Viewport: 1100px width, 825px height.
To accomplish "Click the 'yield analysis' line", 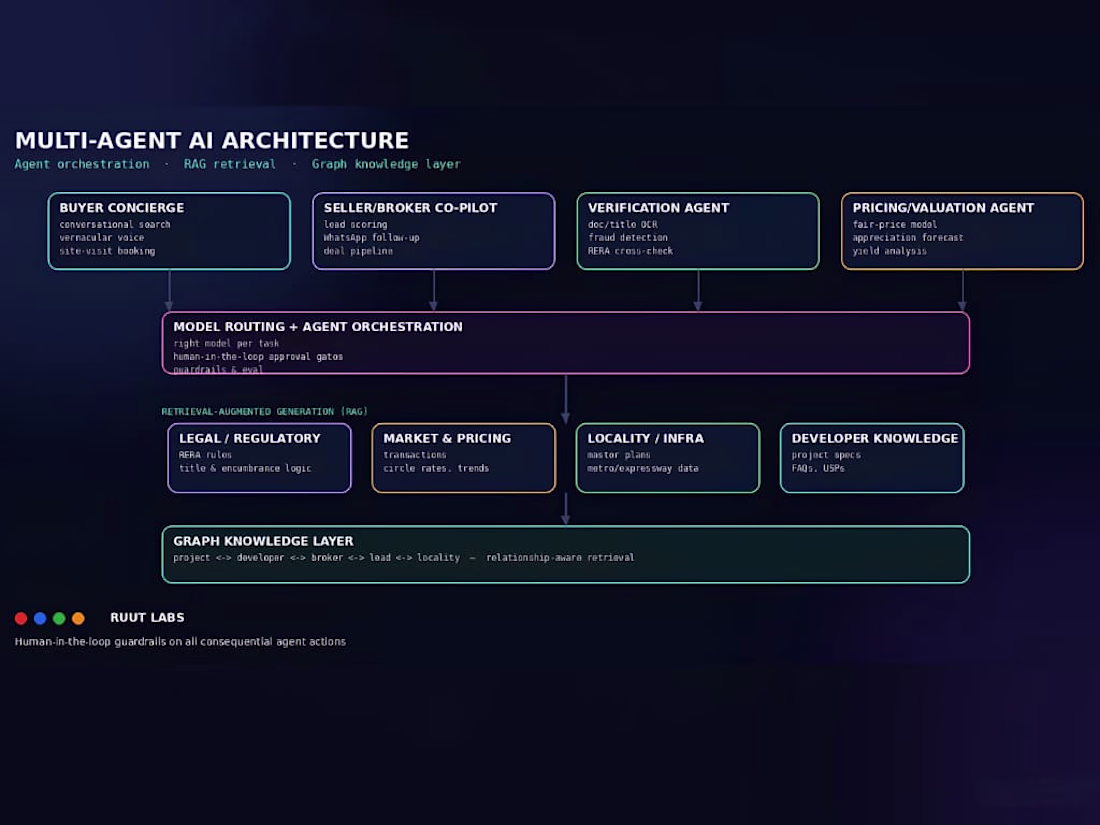I will [890, 251].
